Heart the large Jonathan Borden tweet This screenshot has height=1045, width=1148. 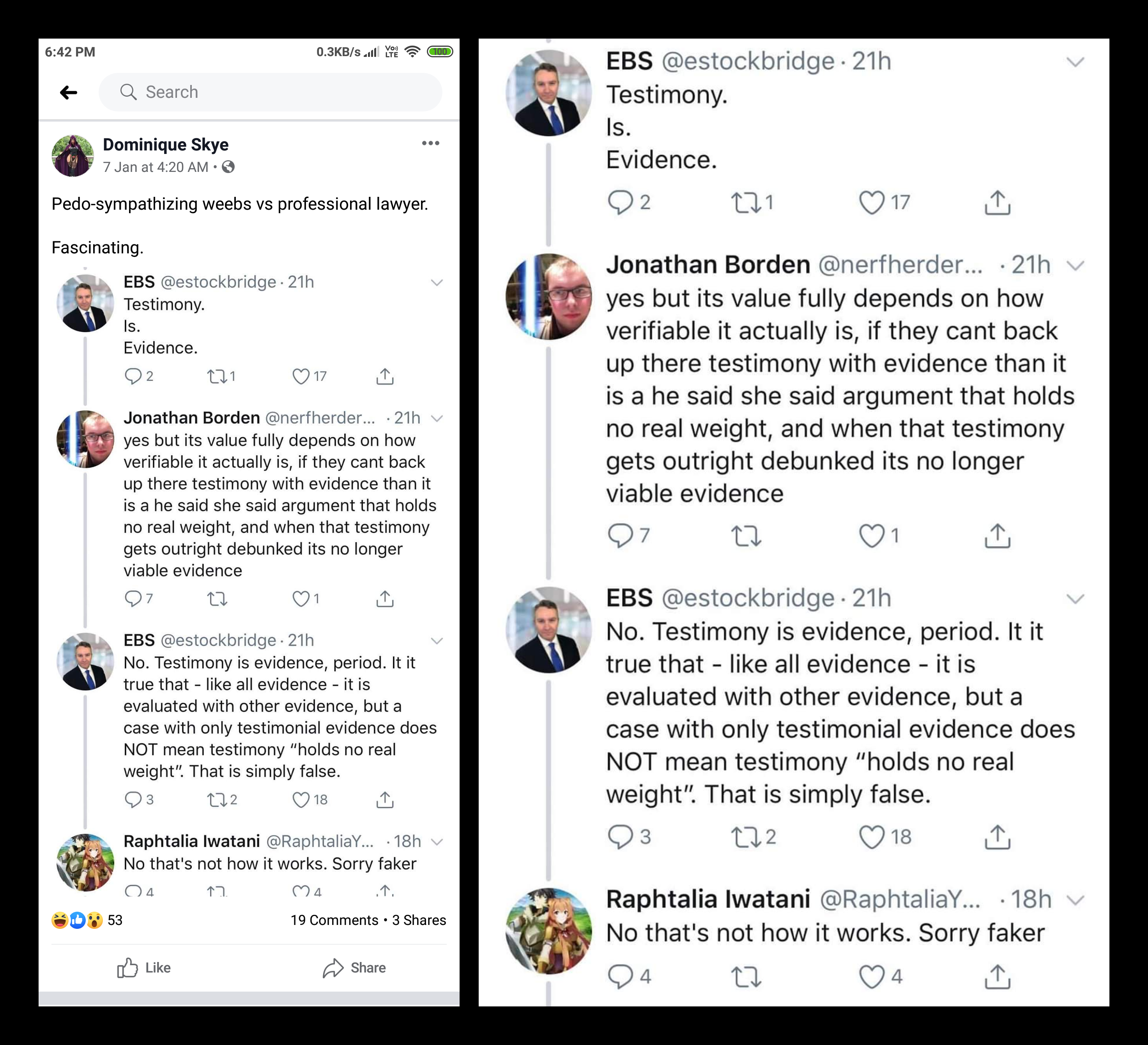pos(871,536)
